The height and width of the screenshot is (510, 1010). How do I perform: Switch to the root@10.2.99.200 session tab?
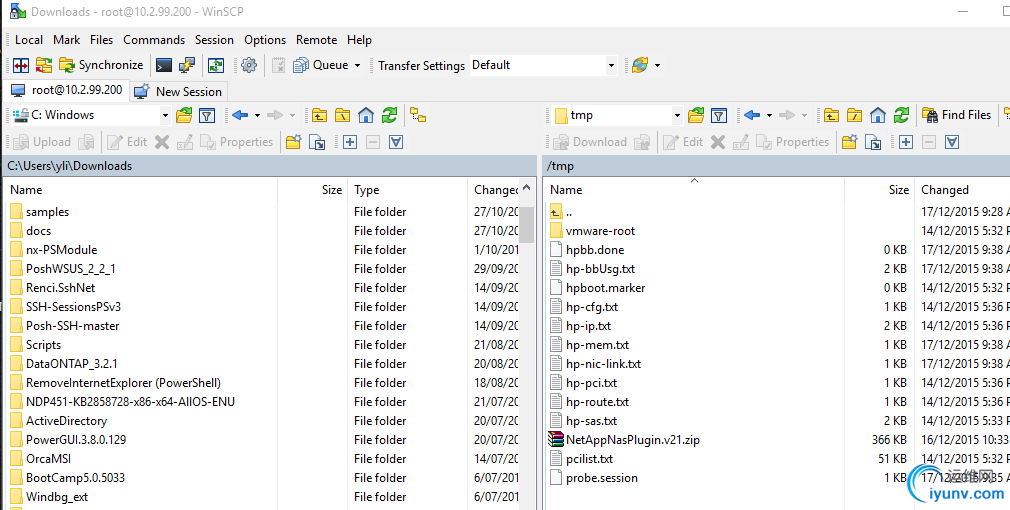coord(66,90)
